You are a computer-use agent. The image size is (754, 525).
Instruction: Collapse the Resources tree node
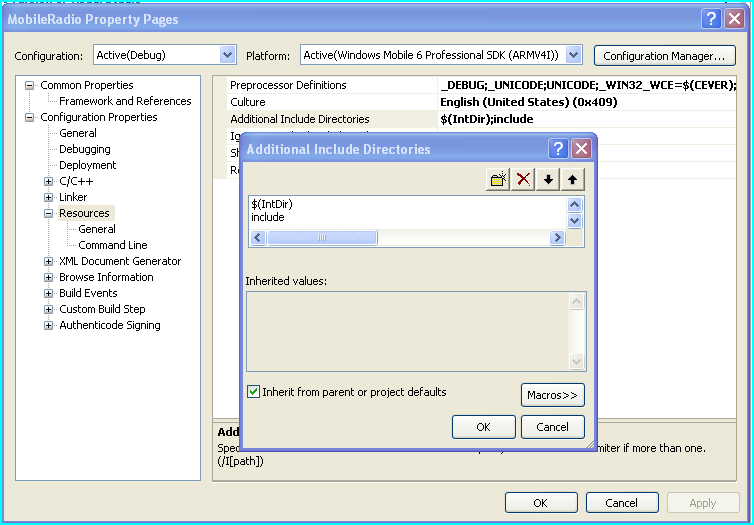point(49,213)
